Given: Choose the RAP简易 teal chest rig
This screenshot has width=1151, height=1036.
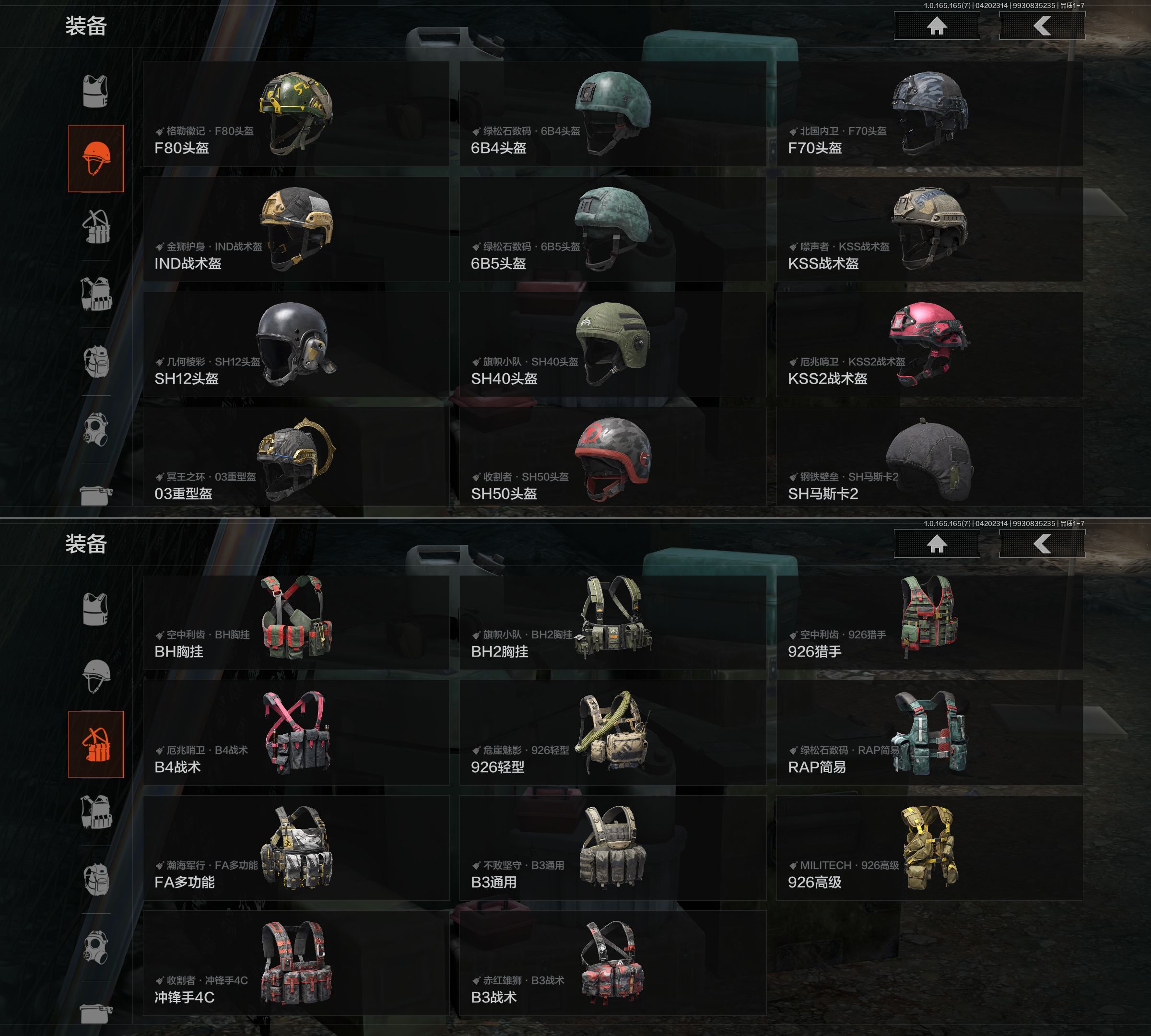Looking at the screenshot, I should 929,733.
